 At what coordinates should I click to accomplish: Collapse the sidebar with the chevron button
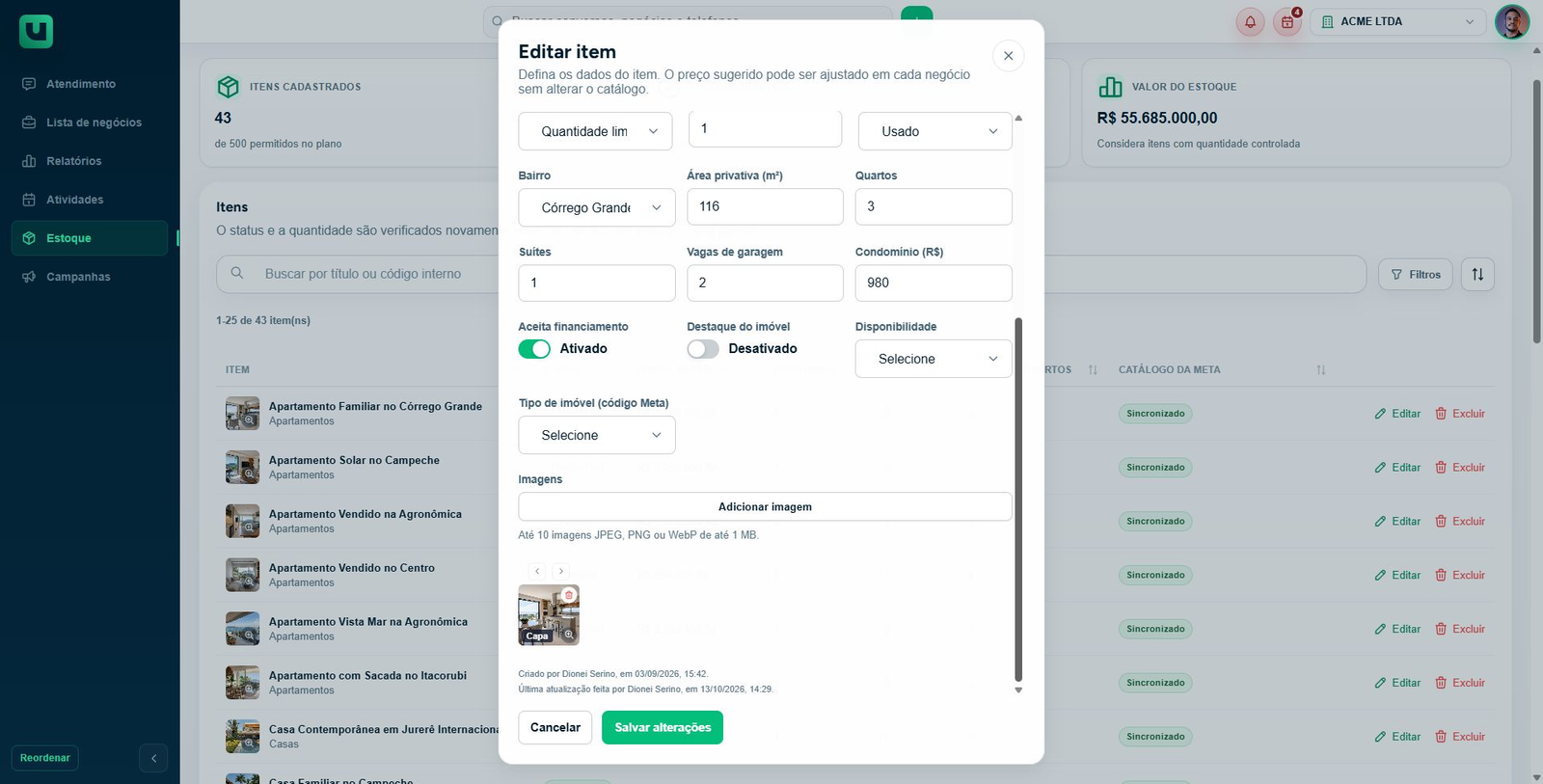click(x=153, y=758)
